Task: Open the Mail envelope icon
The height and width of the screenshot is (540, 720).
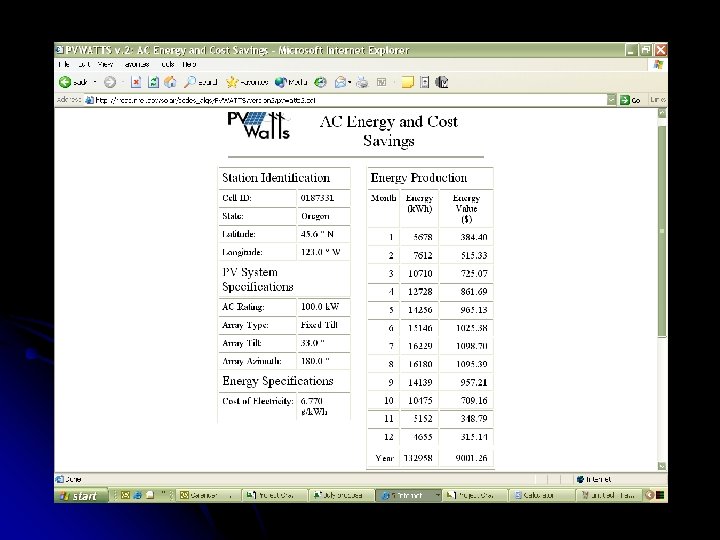Action: (340, 82)
